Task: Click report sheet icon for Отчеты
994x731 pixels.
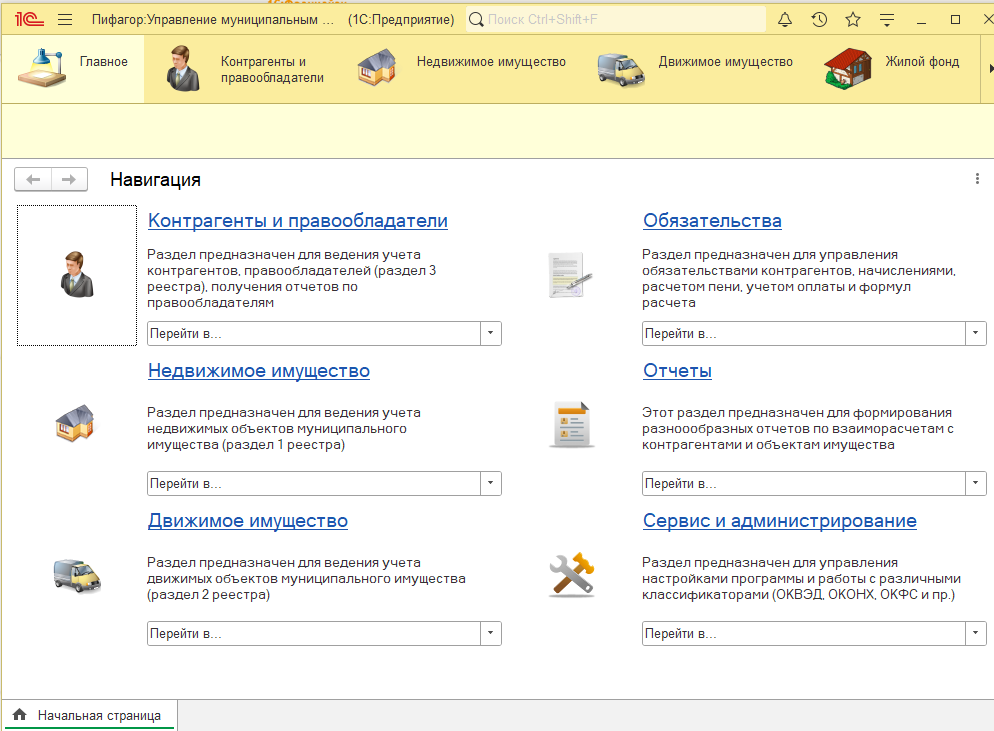Action: point(571,425)
